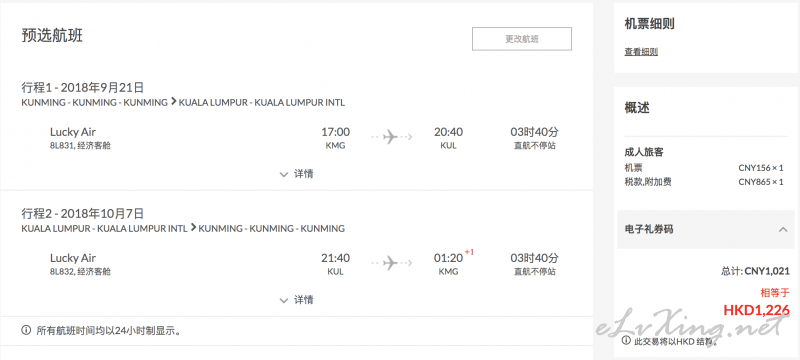The width and height of the screenshot is (800, 360).
Task: Click the down chevron icon for 行程2 详情
Action: 284,300
